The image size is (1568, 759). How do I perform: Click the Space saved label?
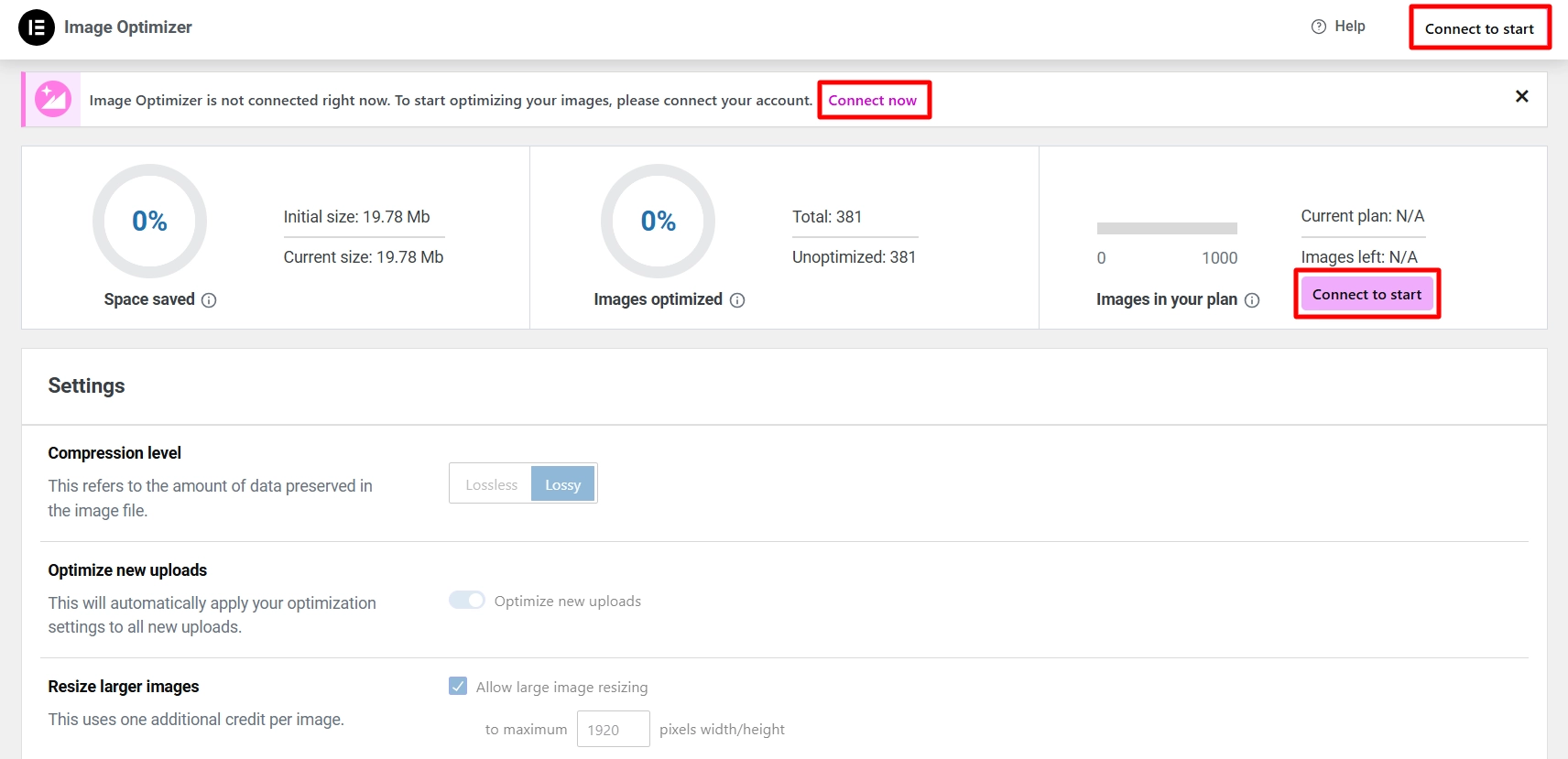pyautogui.click(x=149, y=299)
